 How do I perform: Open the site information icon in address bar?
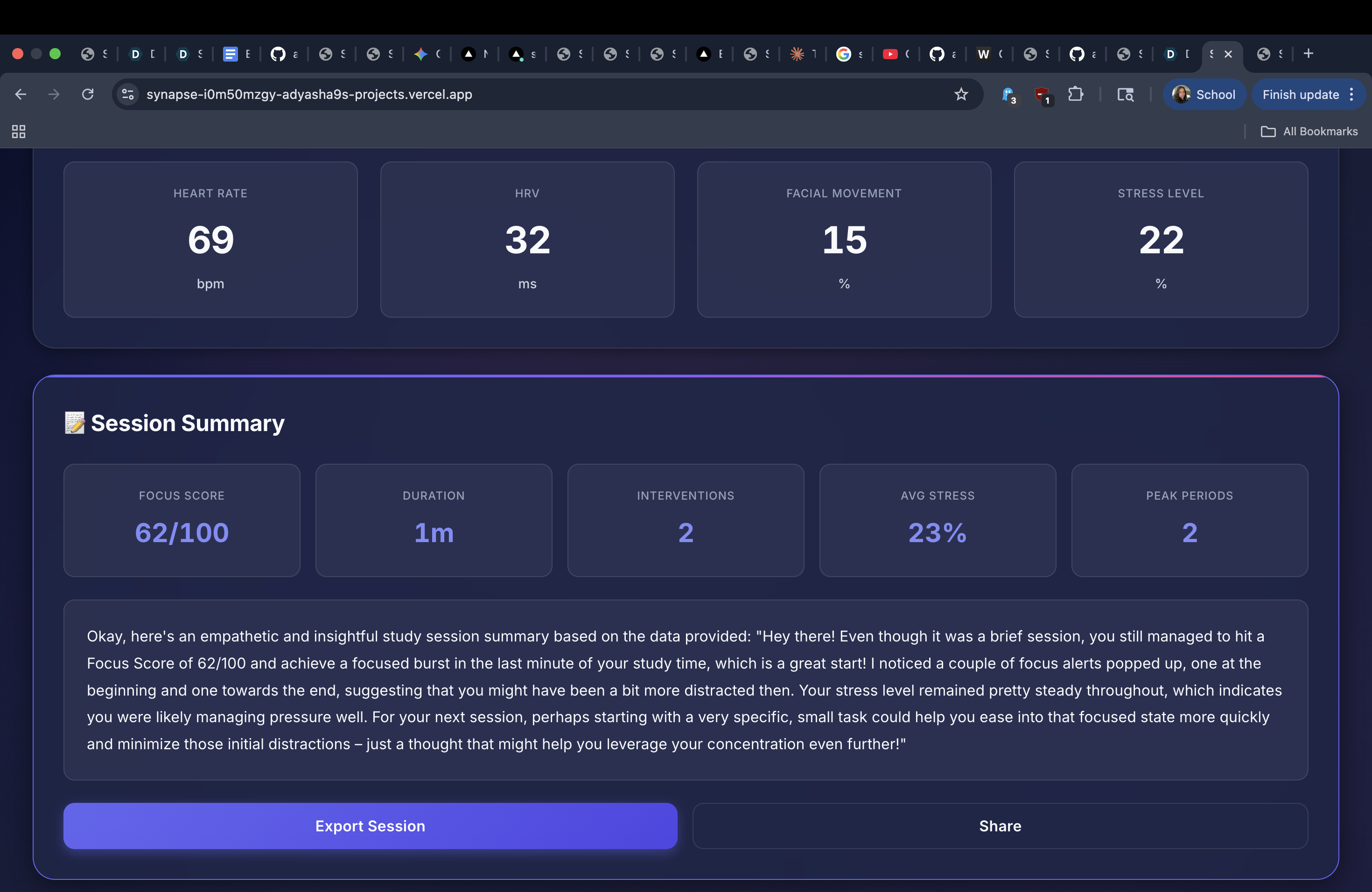(x=127, y=94)
